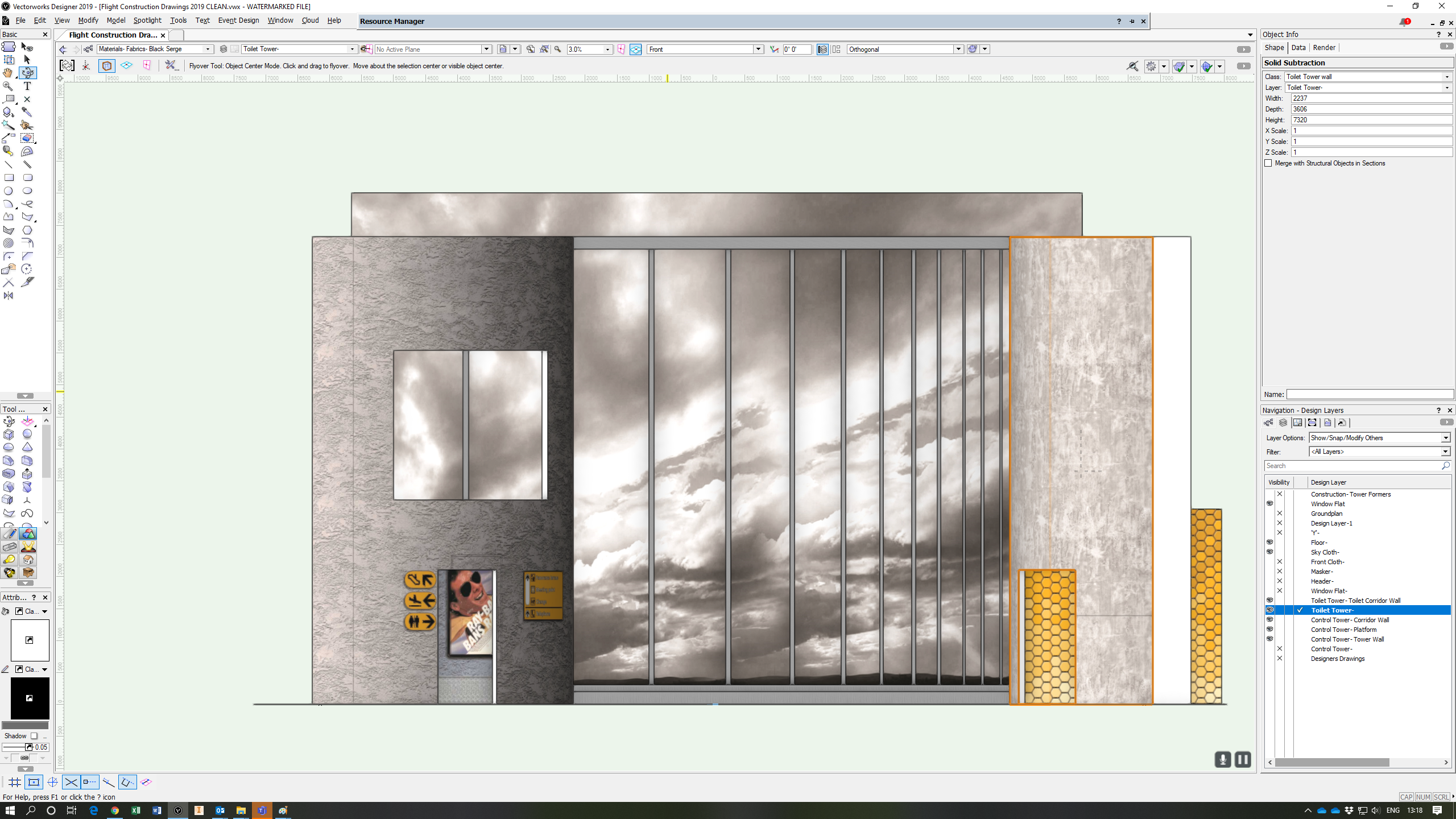Image resolution: width=1456 pixels, height=819 pixels.
Task: Toggle visibility of Floor- layer
Action: click(x=1269, y=542)
